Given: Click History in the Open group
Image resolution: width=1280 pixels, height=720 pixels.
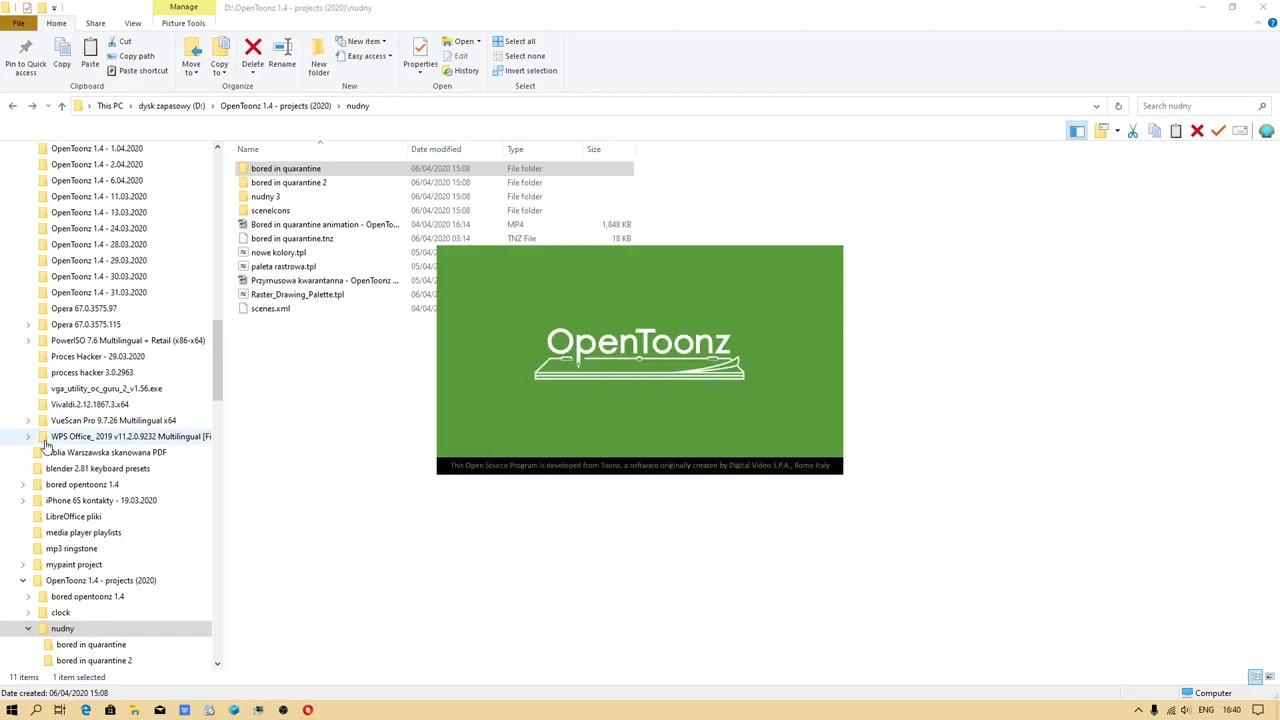Looking at the screenshot, I should (461, 71).
